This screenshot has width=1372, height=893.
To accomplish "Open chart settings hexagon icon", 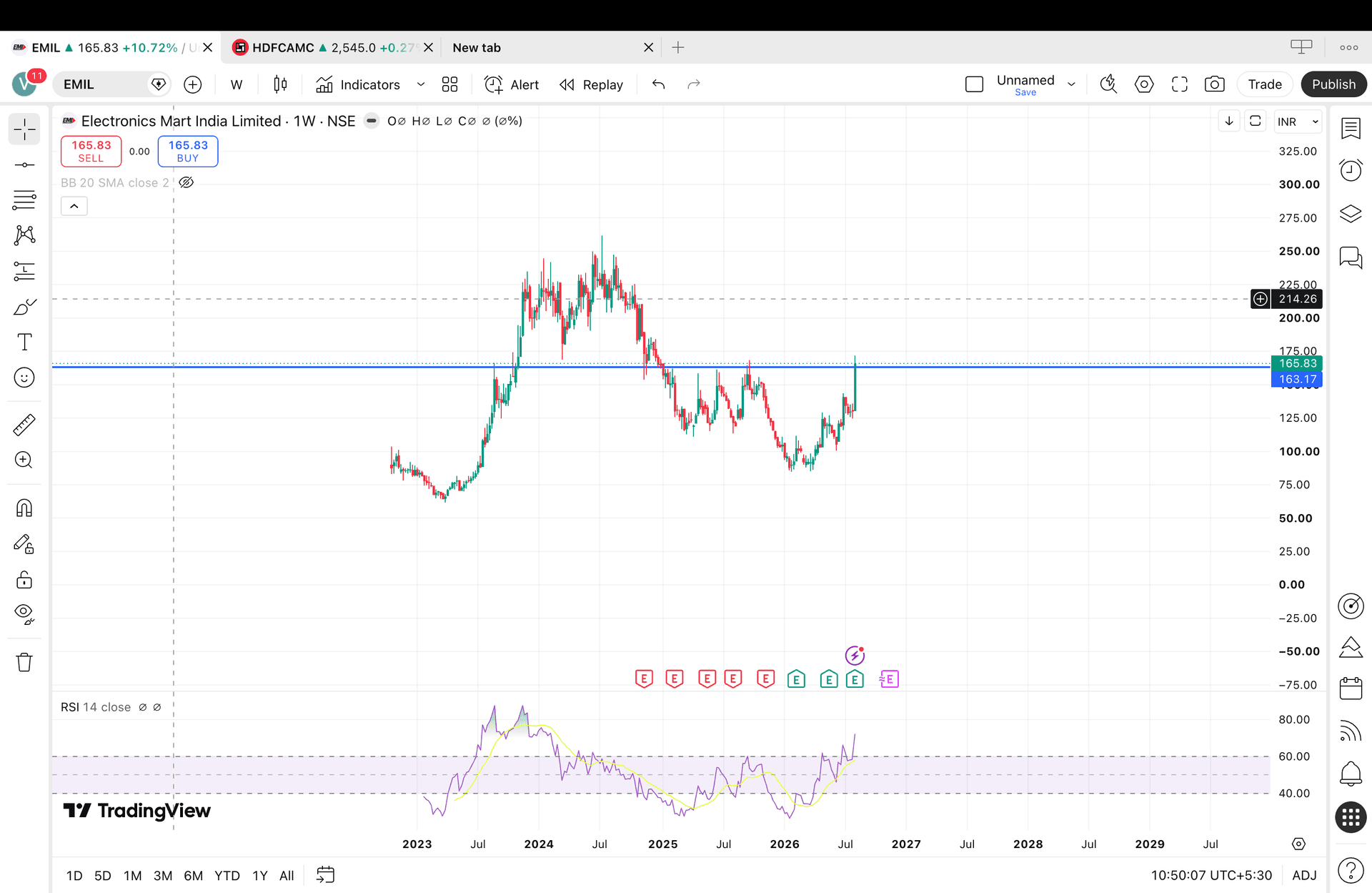I will point(1144,84).
